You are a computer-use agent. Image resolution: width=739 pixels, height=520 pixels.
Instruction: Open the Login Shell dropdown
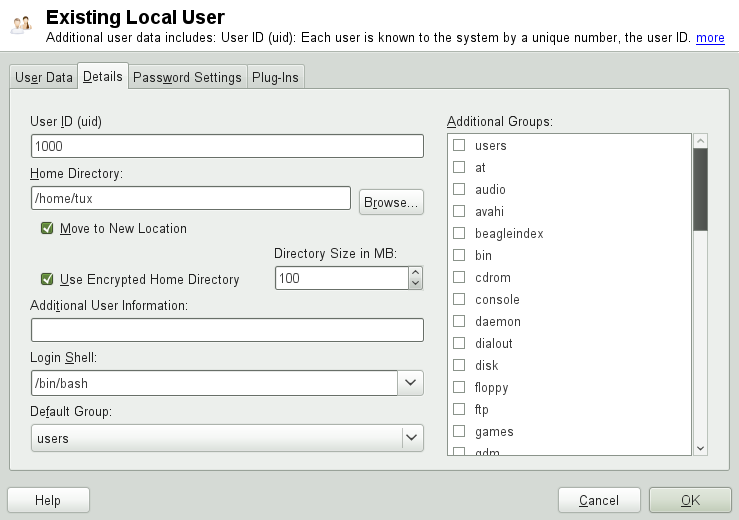pos(410,382)
